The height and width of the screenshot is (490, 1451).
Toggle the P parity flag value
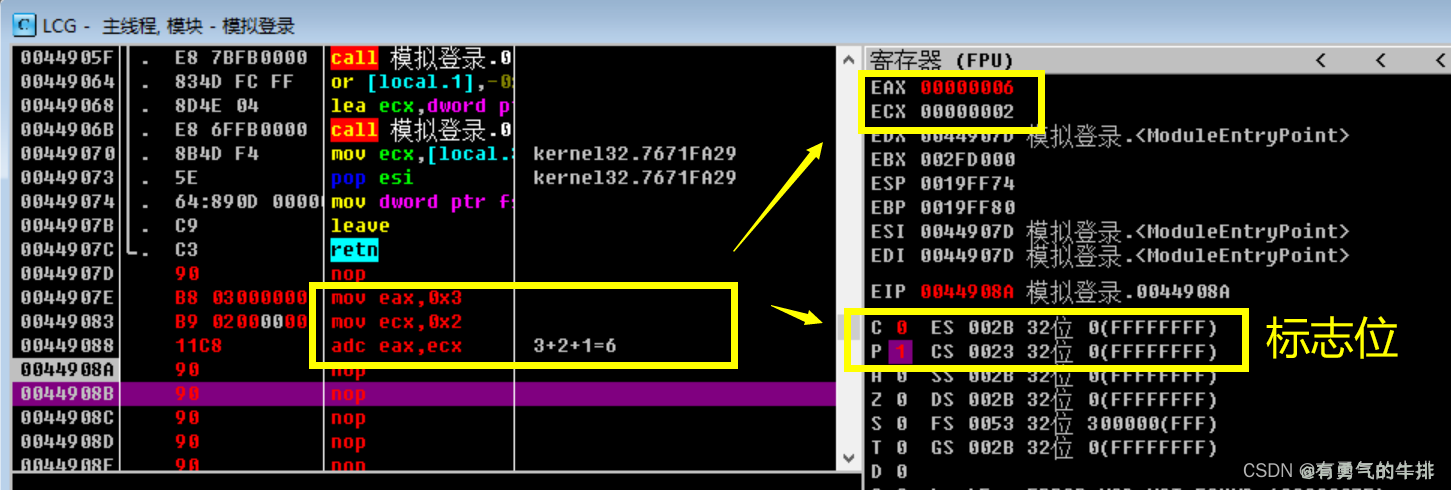(x=902, y=352)
